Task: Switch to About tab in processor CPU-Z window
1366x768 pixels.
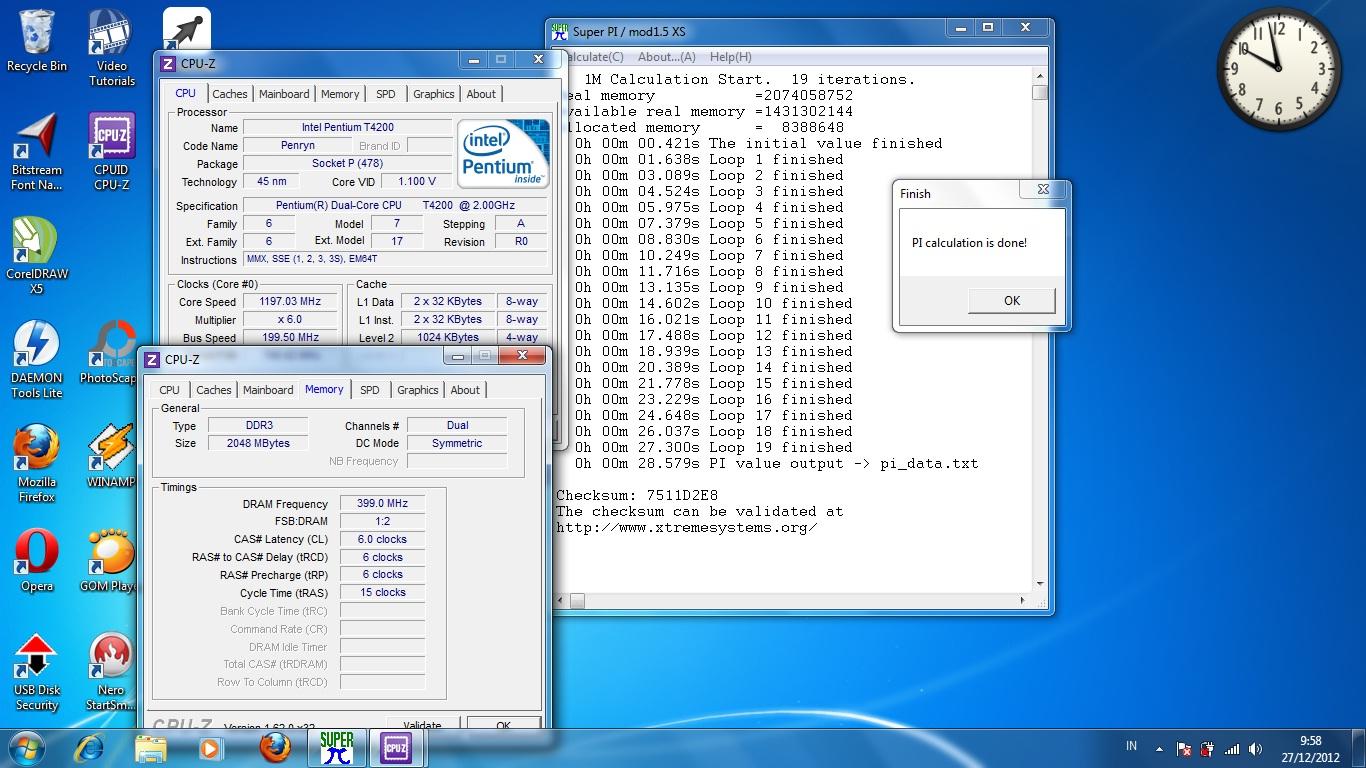Action: pos(481,94)
